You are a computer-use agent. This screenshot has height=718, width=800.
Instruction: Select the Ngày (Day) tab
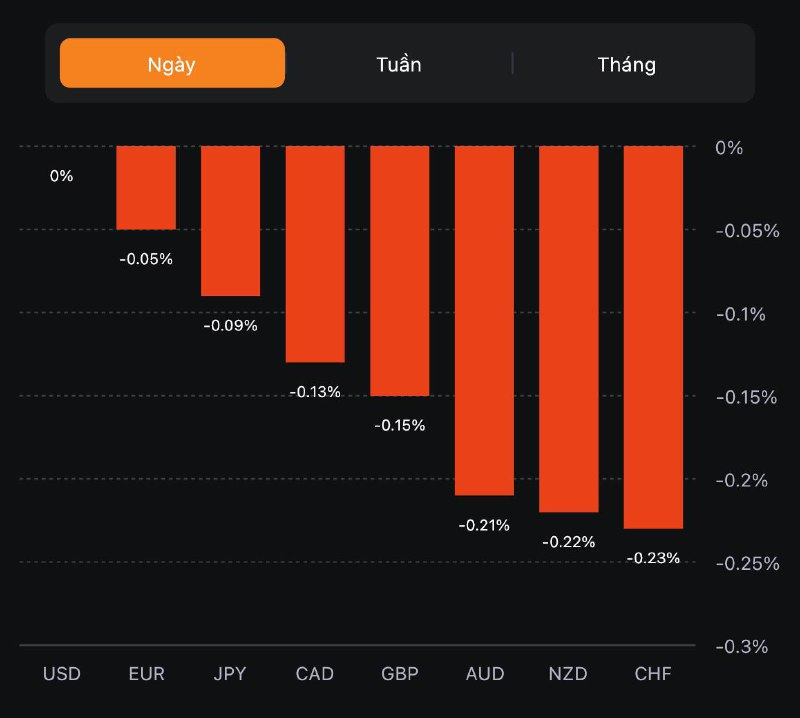pyautogui.click(x=172, y=64)
